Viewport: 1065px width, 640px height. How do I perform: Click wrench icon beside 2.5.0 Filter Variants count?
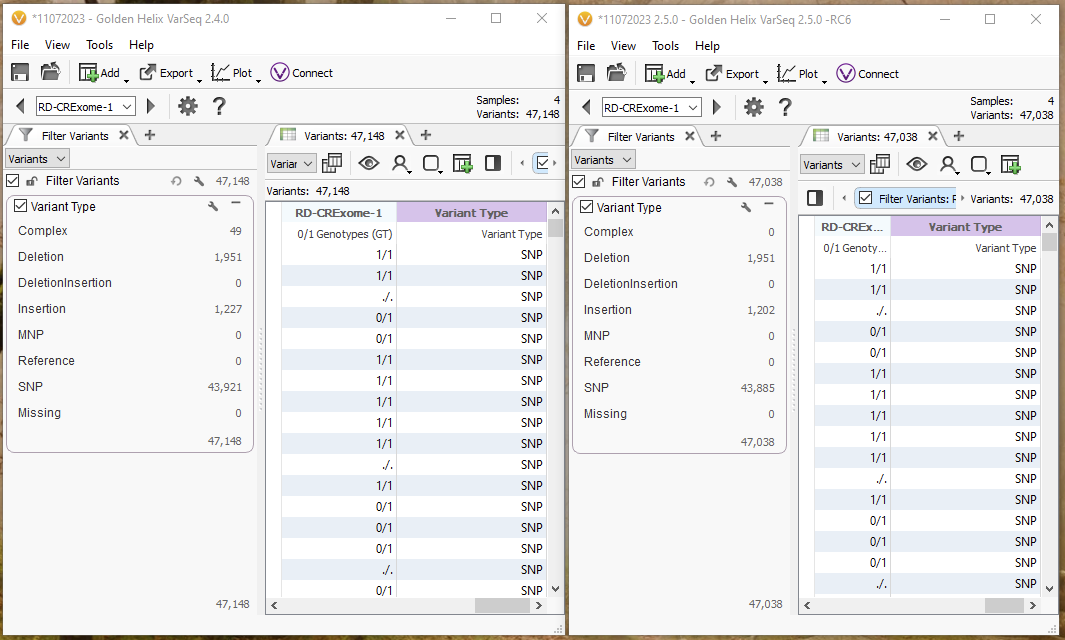coord(732,182)
